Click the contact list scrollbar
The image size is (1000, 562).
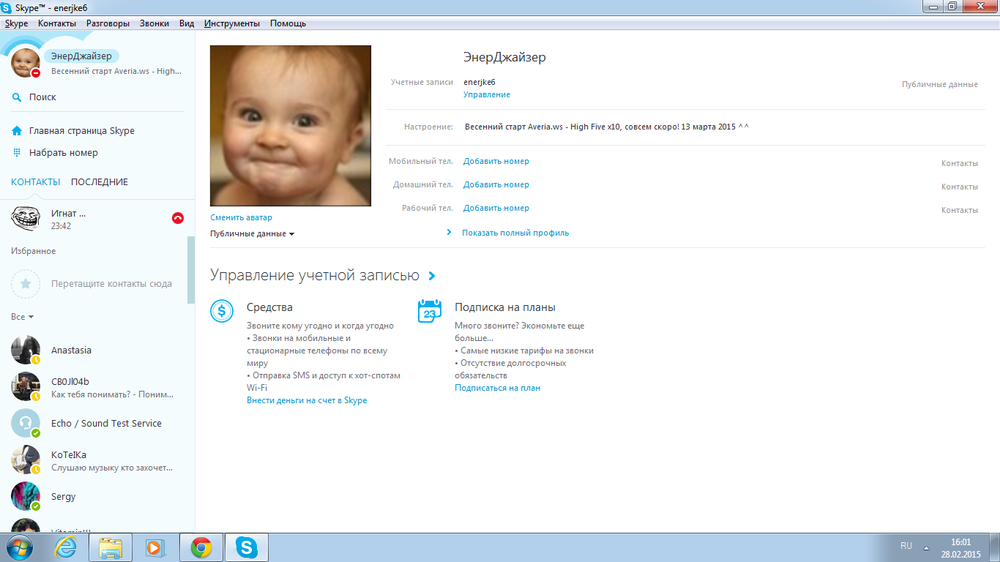(x=191, y=271)
